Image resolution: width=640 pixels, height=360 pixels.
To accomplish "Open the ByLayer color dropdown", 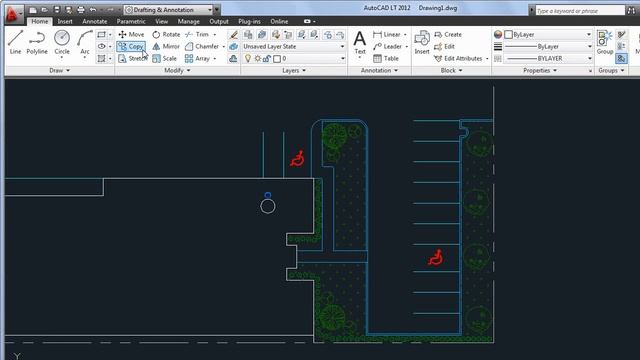I will [x=547, y=35].
